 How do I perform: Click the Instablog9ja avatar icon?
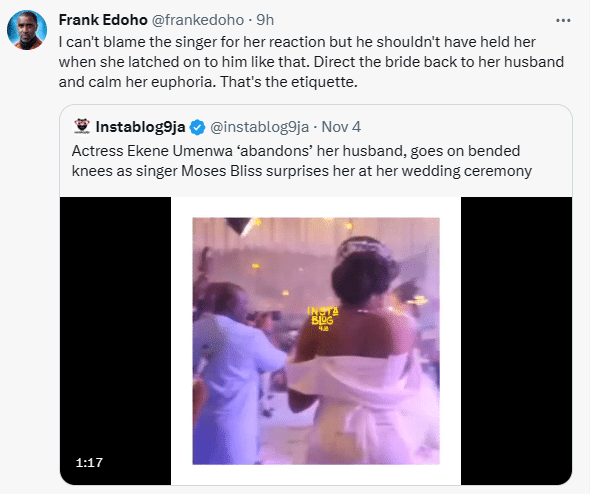(84, 127)
